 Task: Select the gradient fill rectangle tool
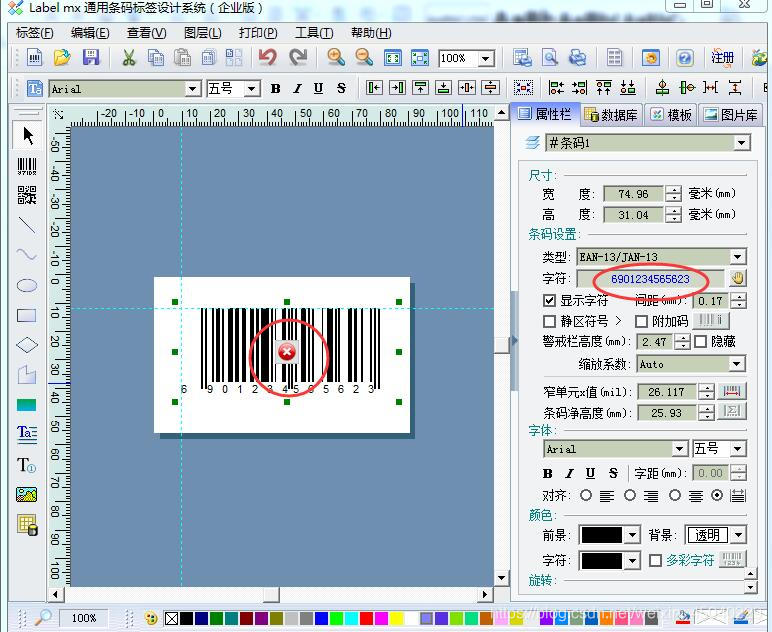click(x=27, y=405)
